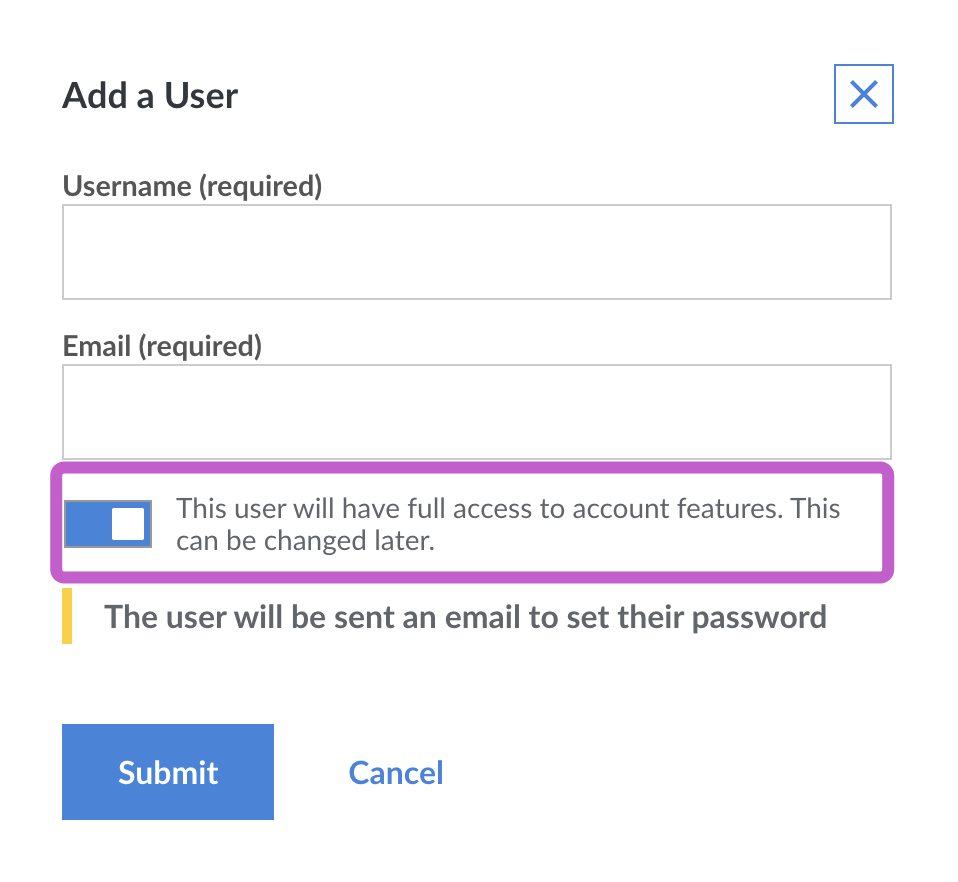Select the blue Submit button

pyautogui.click(x=168, y=772)
